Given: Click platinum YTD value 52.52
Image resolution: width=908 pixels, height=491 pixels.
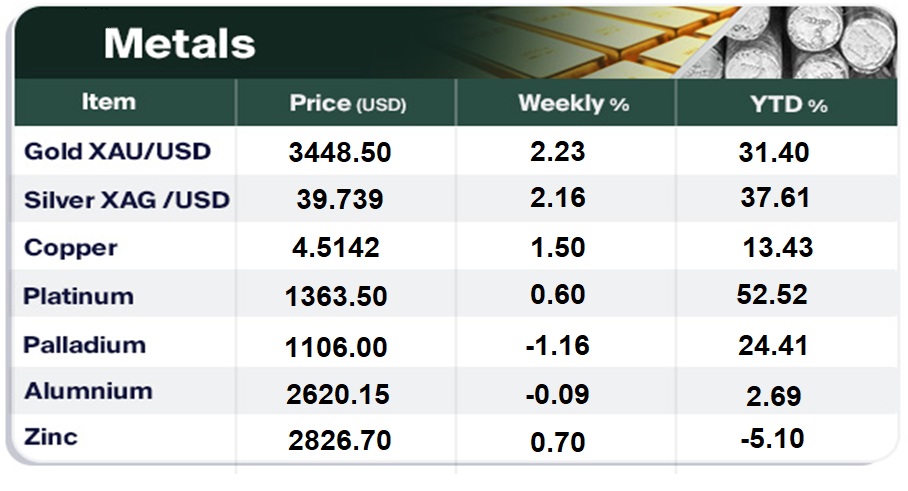Looking at the screenshot, I should (769, 296).
